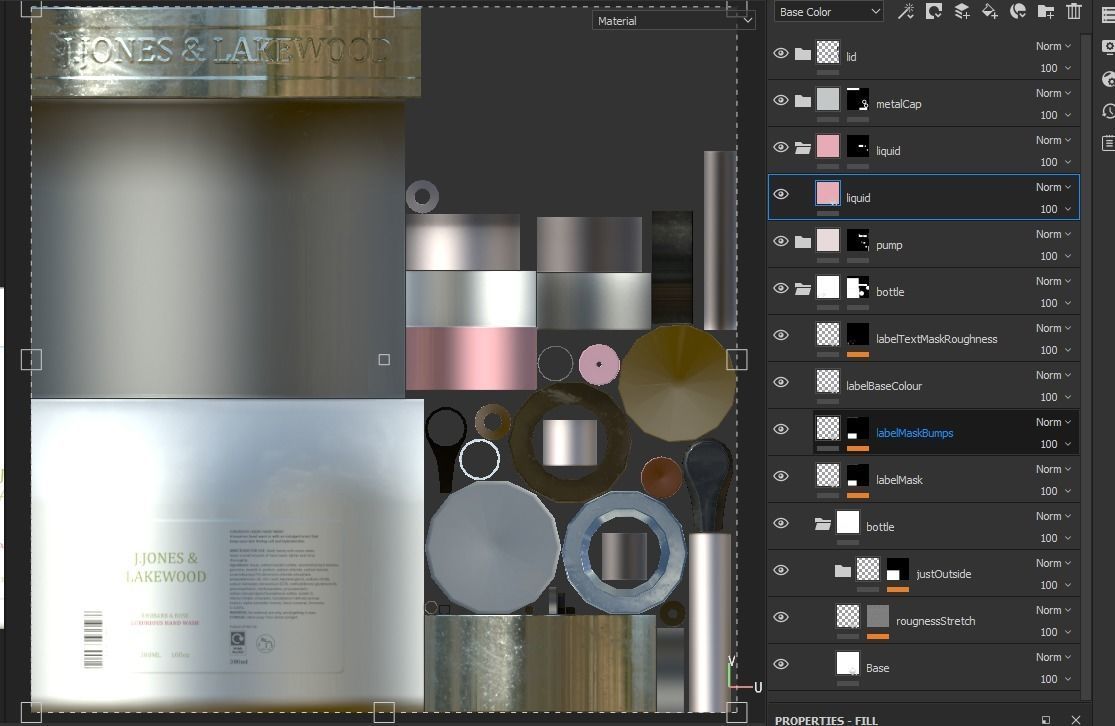Add a new folder to layer stack
Image resolution: width=1115 pixels, height=726 pixels.
(1045, 11)
